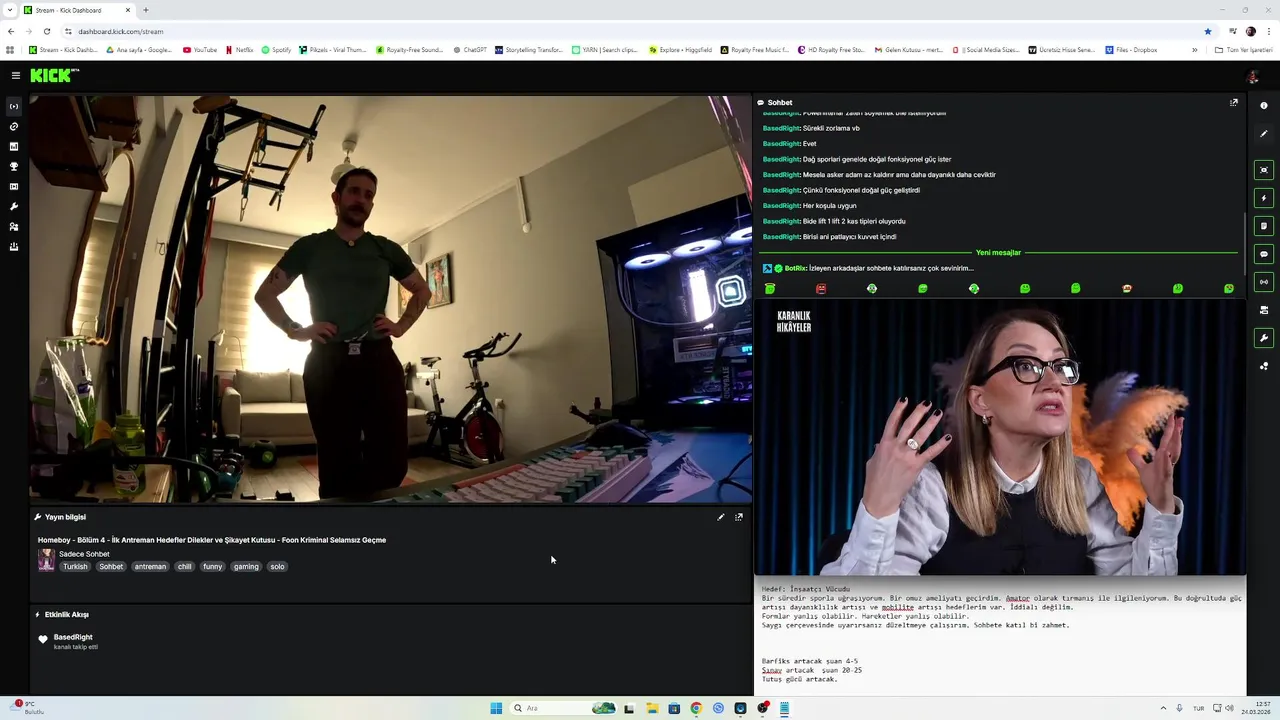Show hidden system tray icons

(1163, 708)
